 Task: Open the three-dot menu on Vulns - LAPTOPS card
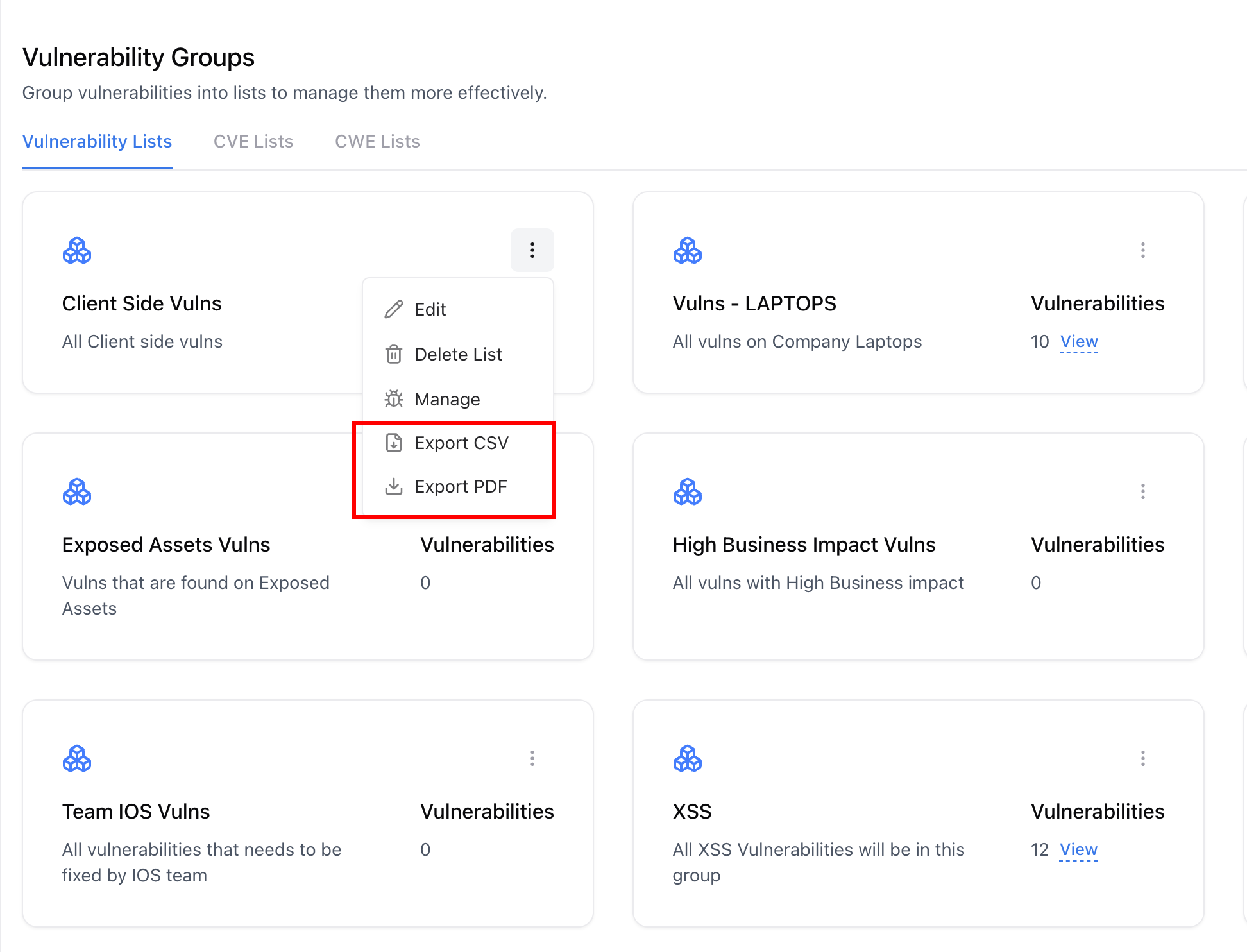point(1143,250)
